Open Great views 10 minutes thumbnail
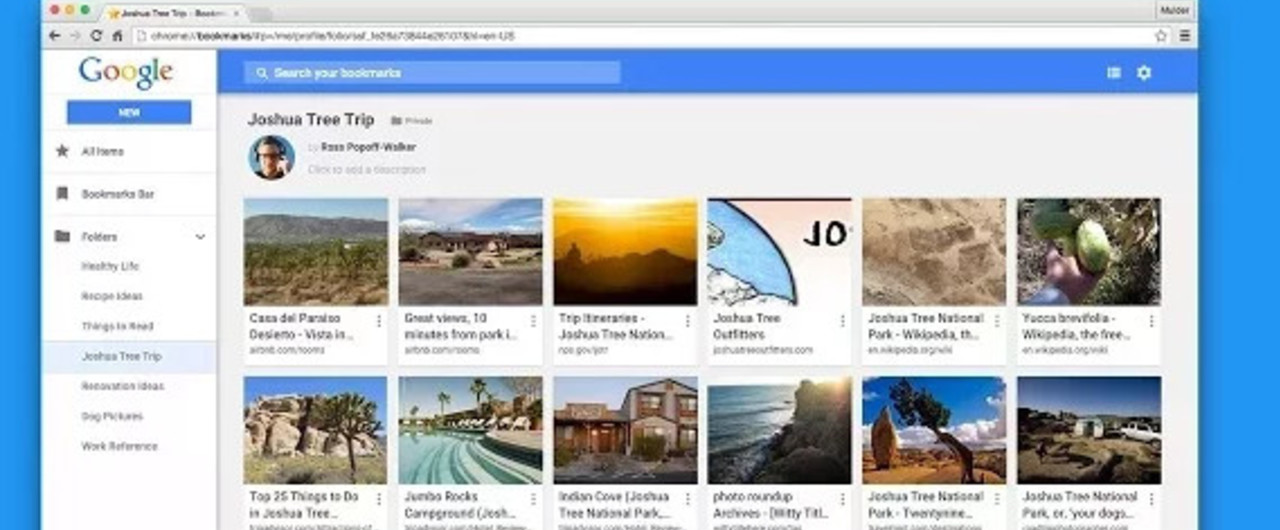Screen dimensions: 1280x530 click(470, 252)
